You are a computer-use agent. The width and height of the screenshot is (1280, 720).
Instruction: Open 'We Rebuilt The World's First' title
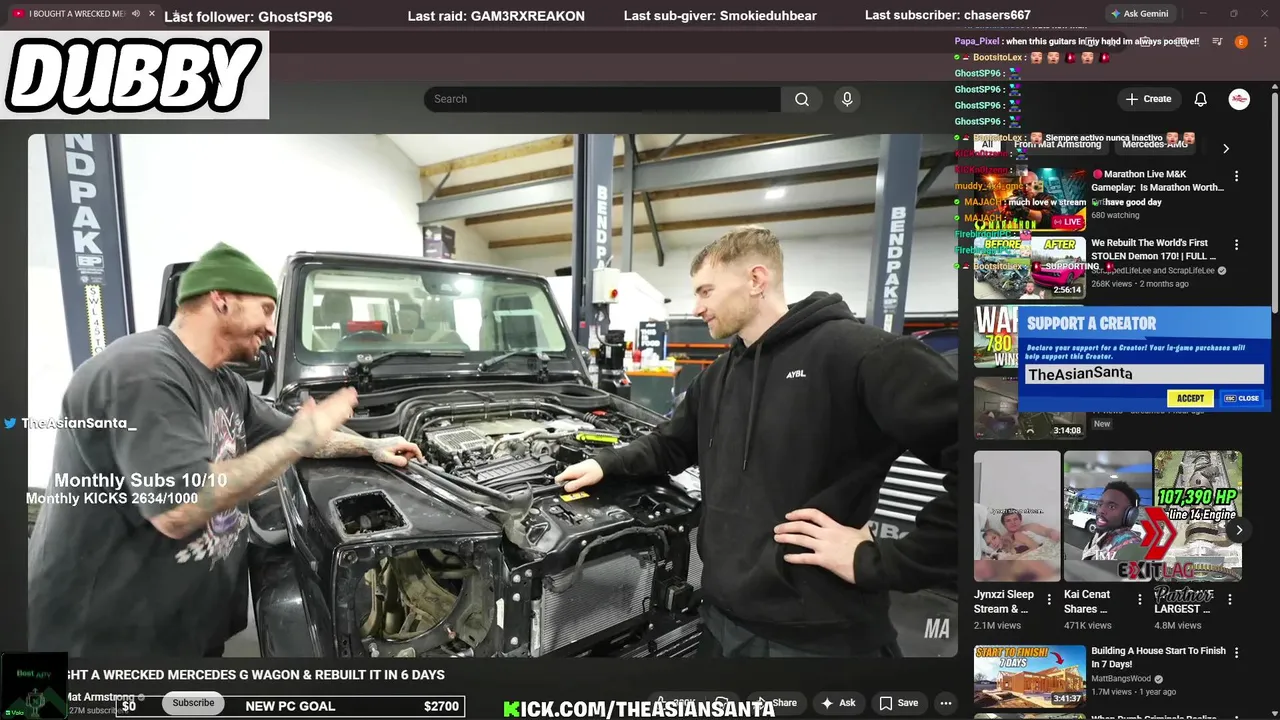(x=1153, y=250)
